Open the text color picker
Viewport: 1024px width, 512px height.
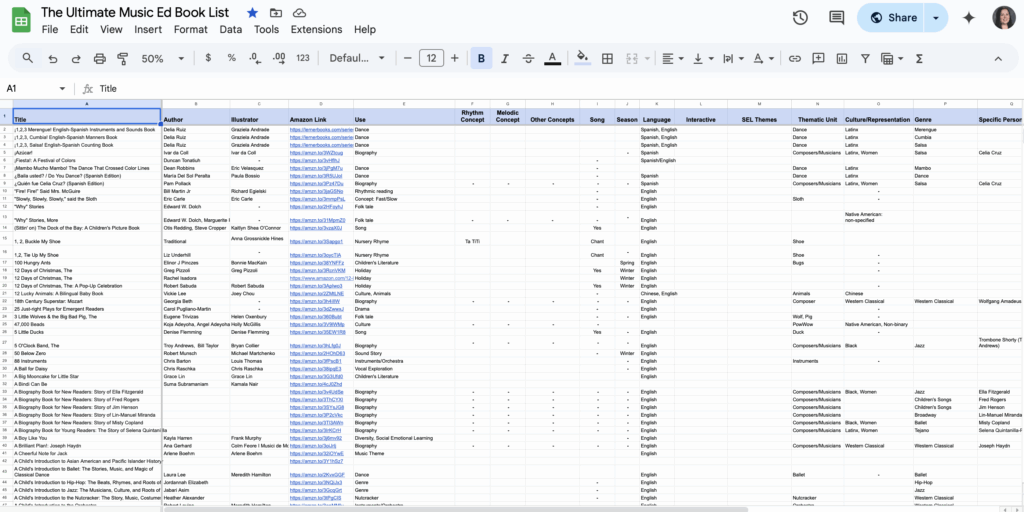552,58
